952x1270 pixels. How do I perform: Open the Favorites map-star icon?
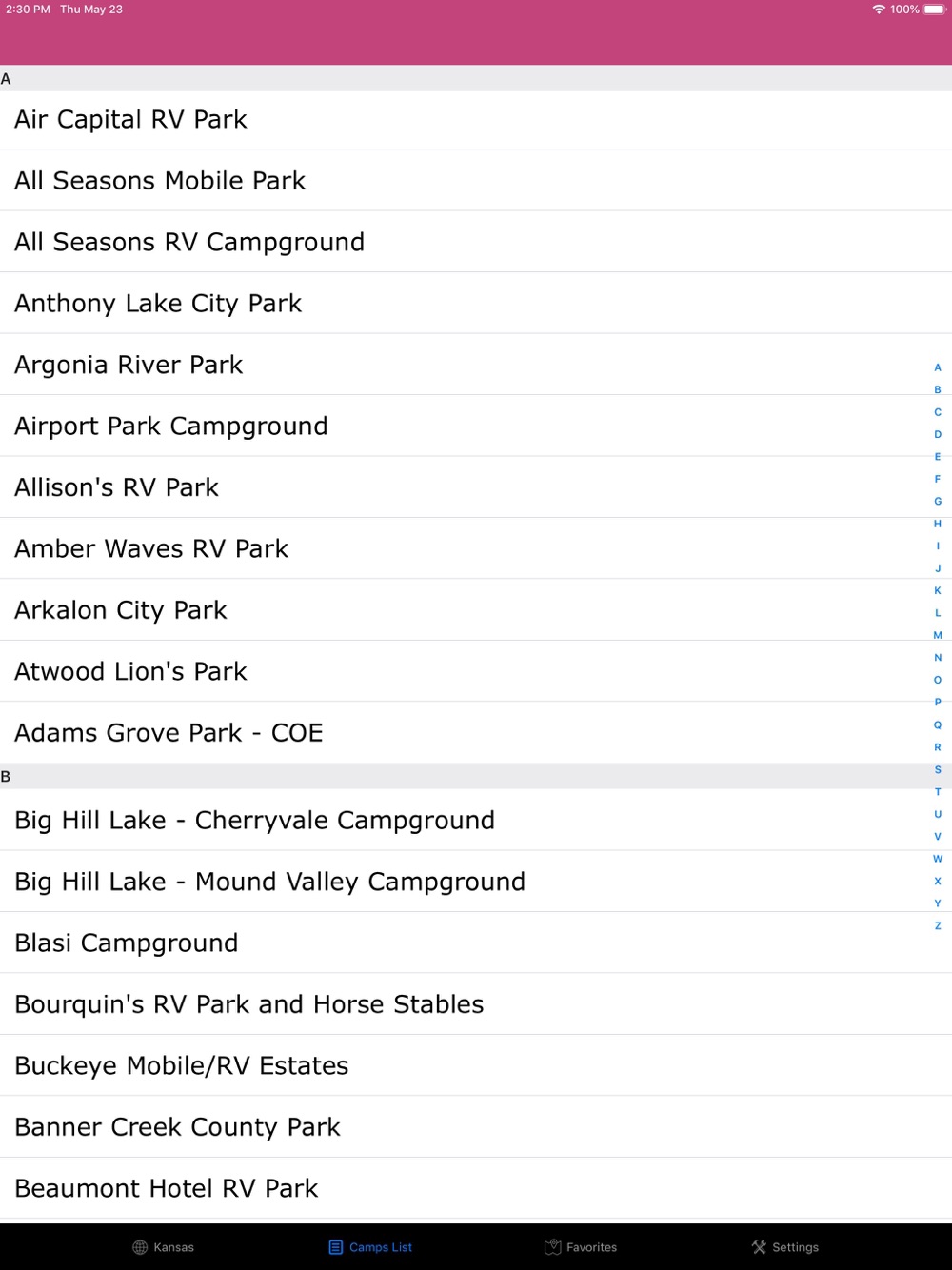click(552, 1247)
